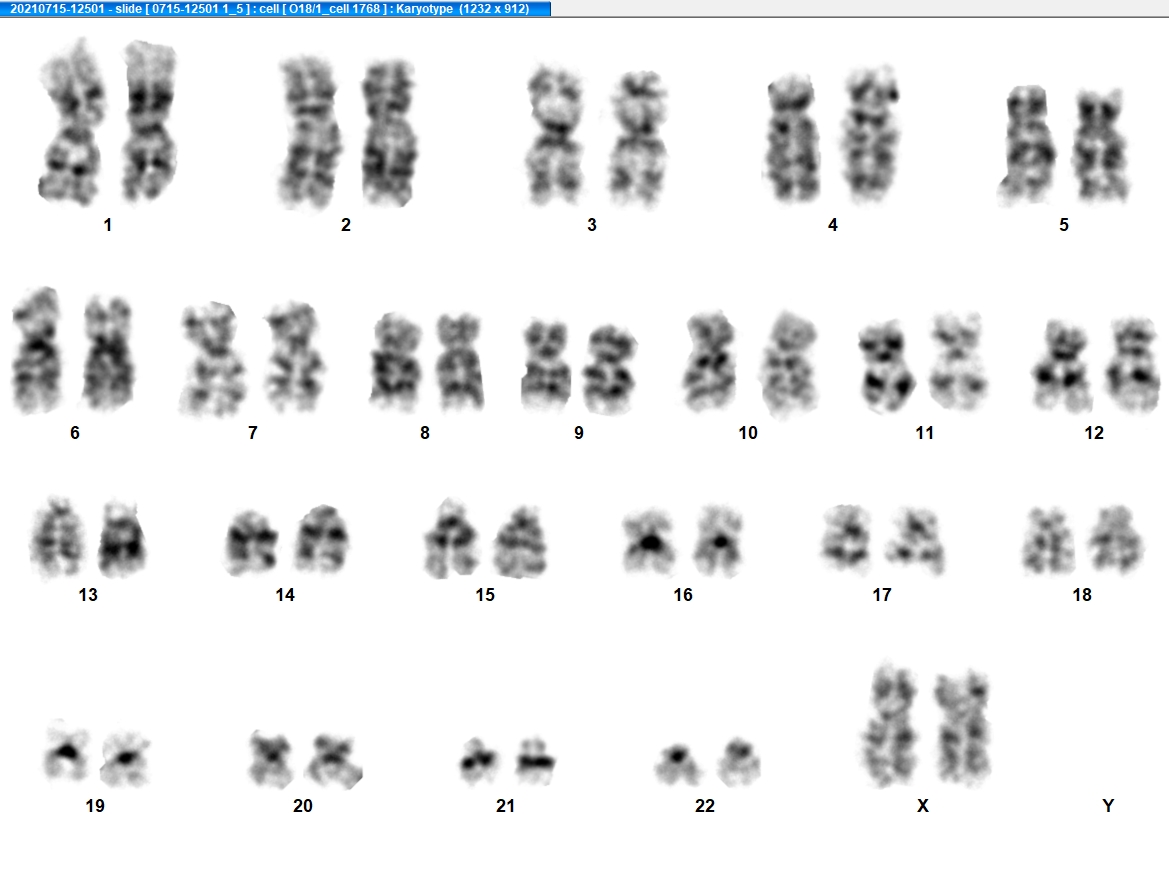Select the chromosome 14 pair image

(x=287, y=541)
